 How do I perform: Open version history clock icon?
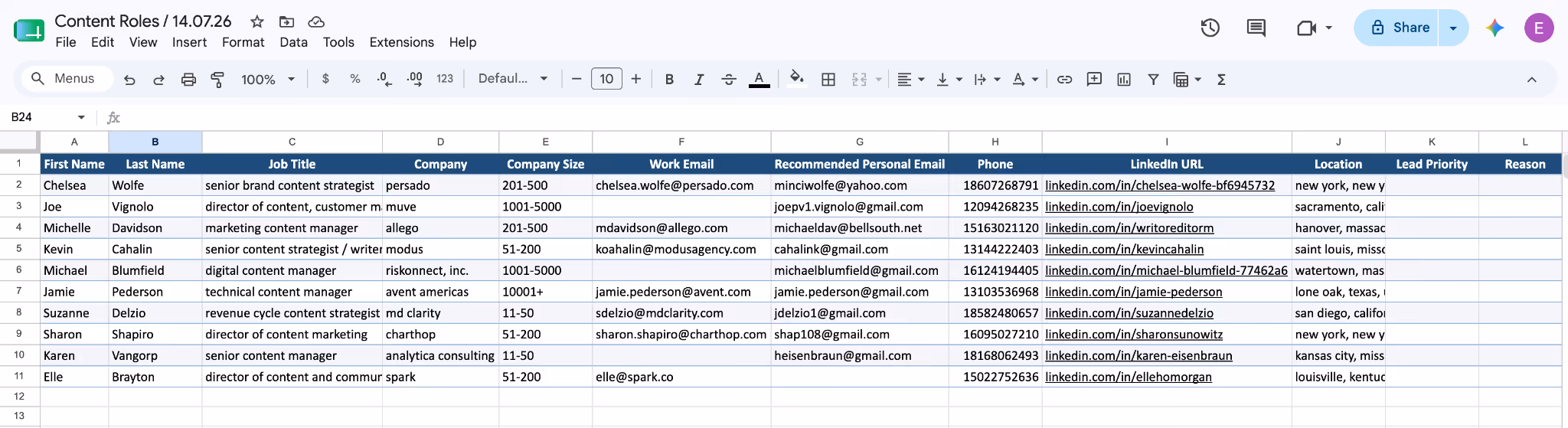1210,28
